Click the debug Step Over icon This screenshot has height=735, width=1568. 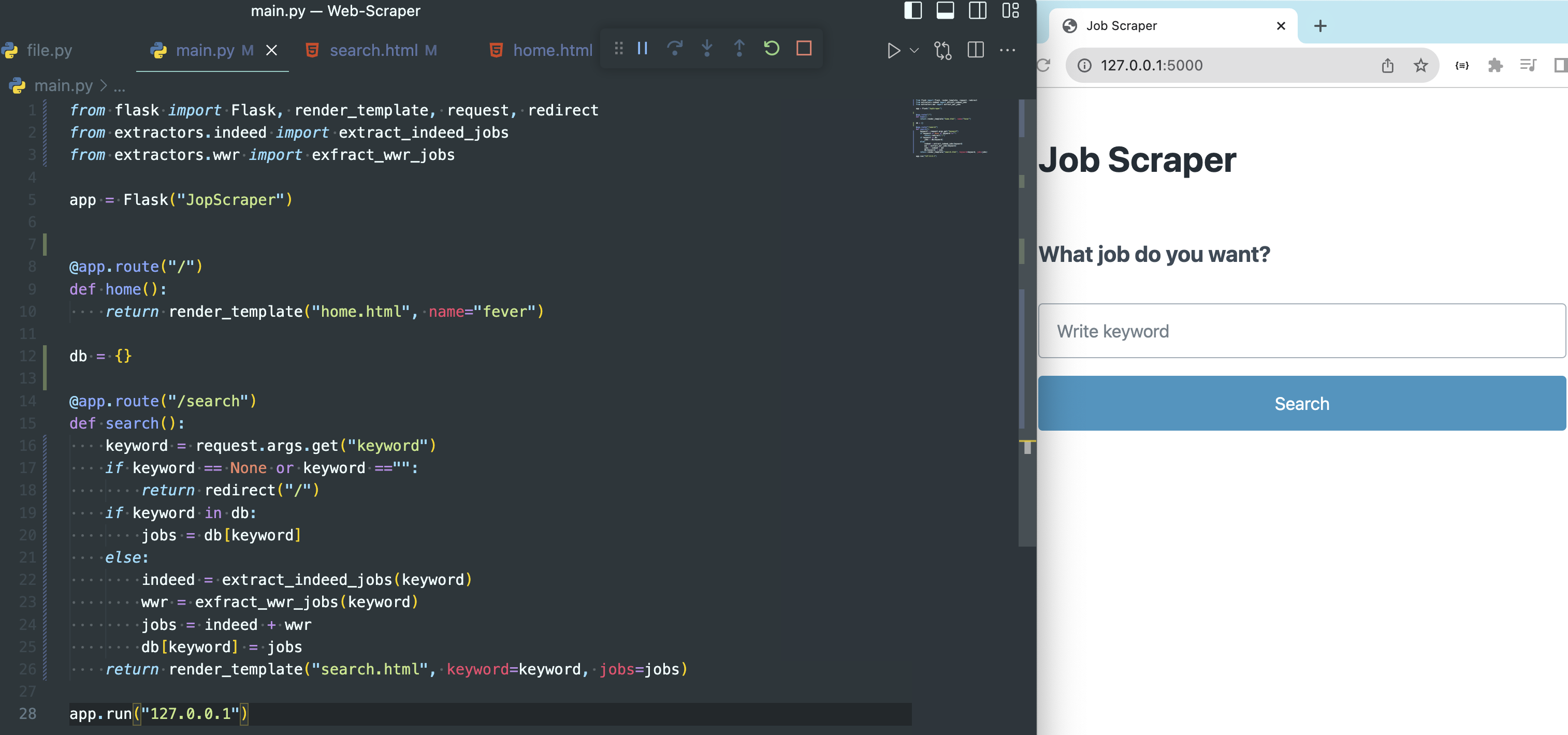(674, 49)
